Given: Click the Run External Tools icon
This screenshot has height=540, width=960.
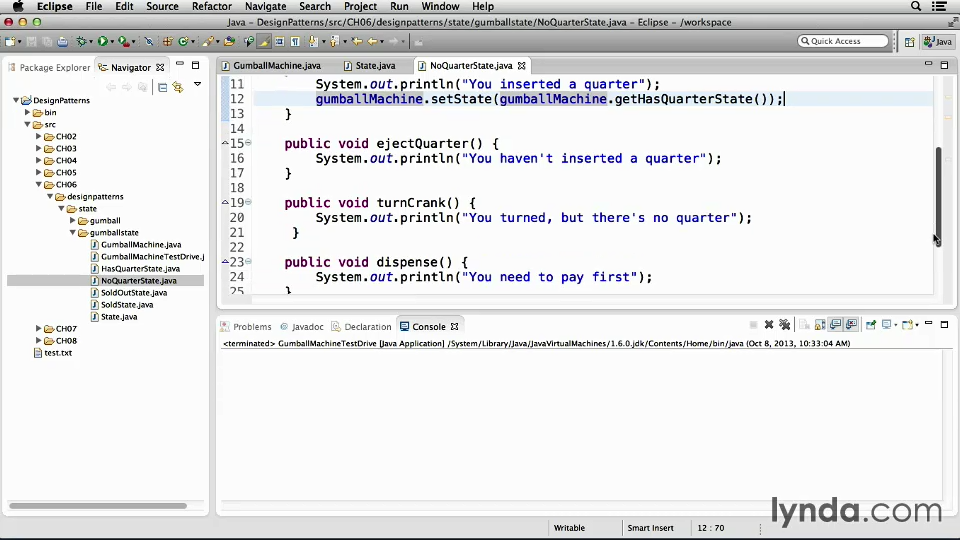Looking at the screenshot, I should 124,42.
